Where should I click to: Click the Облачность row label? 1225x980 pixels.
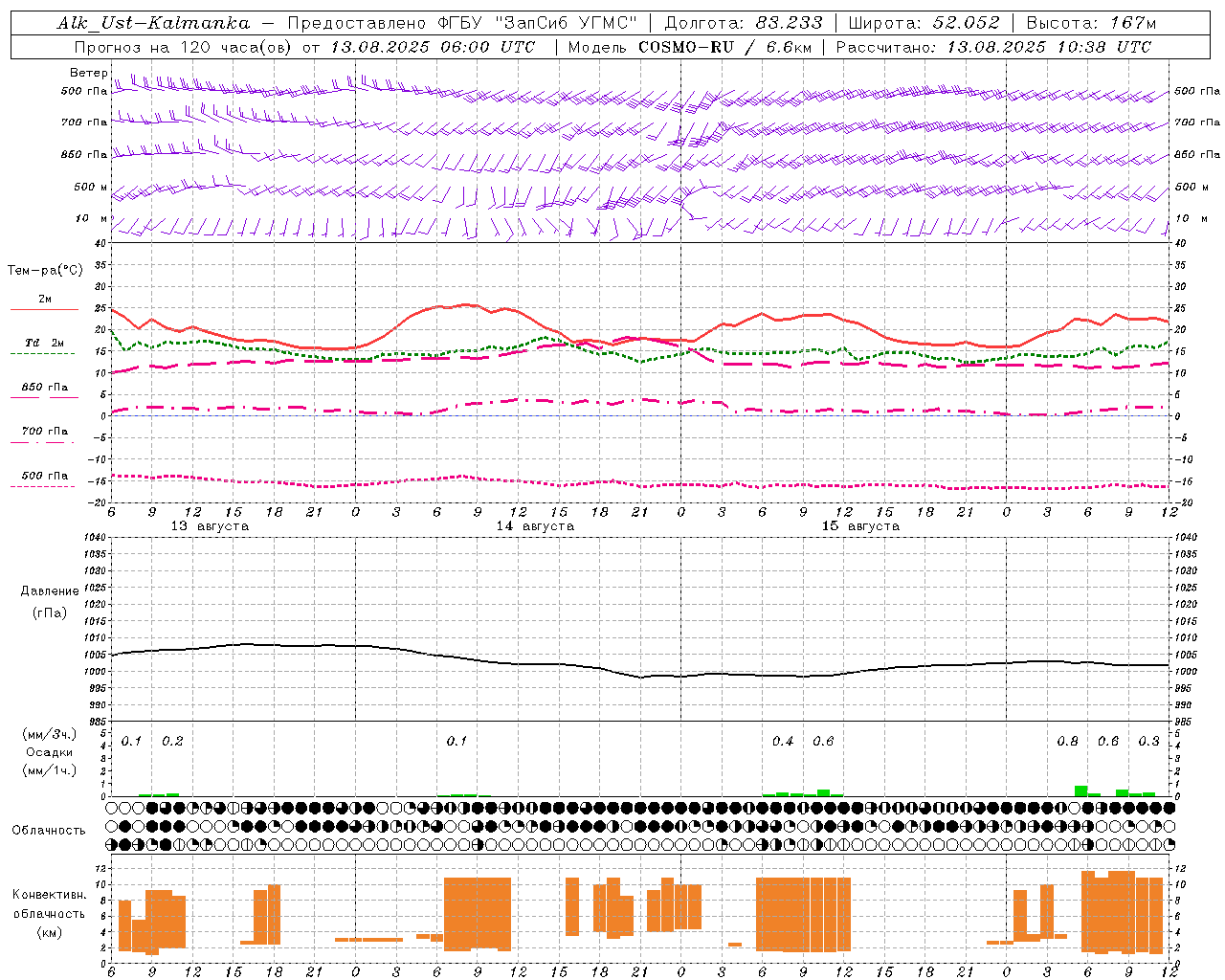coord(49,831)
